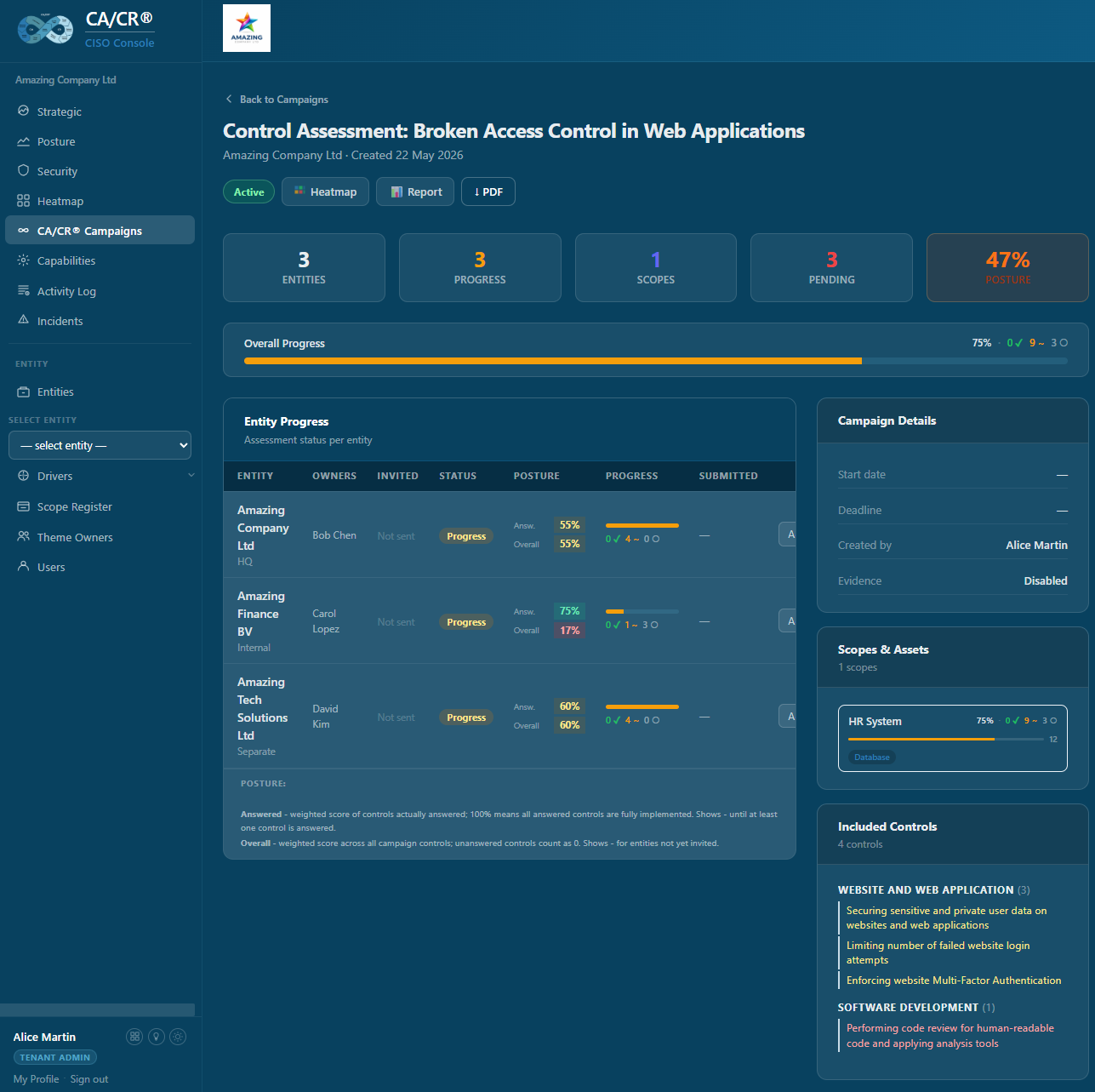The image size is (1095, 1092).
Task: Click Amazing Tech Solutions Ltd entity name
Action: click(x=262, y=708)
